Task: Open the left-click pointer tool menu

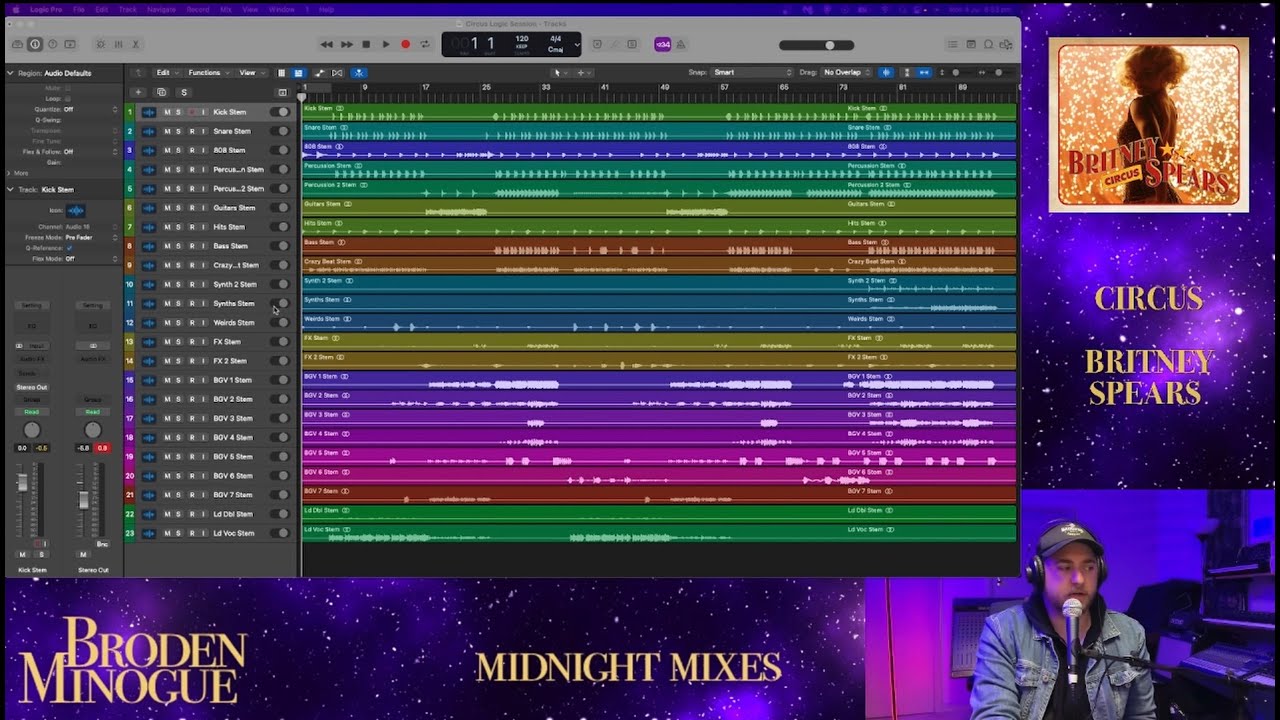Action: (x=559, y=73)
